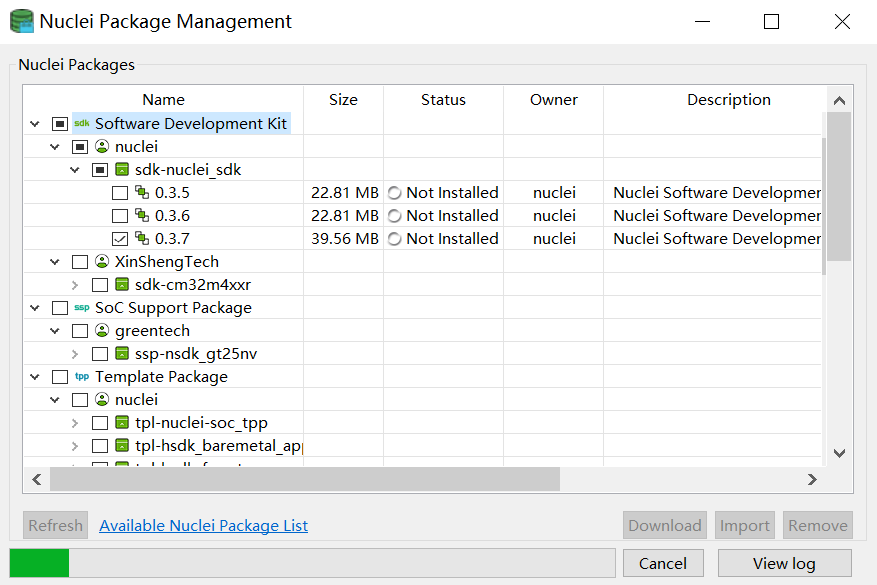This screenshot has width=877, height=585.
Task: Click the green download progress bar
Action: point(39,563)
